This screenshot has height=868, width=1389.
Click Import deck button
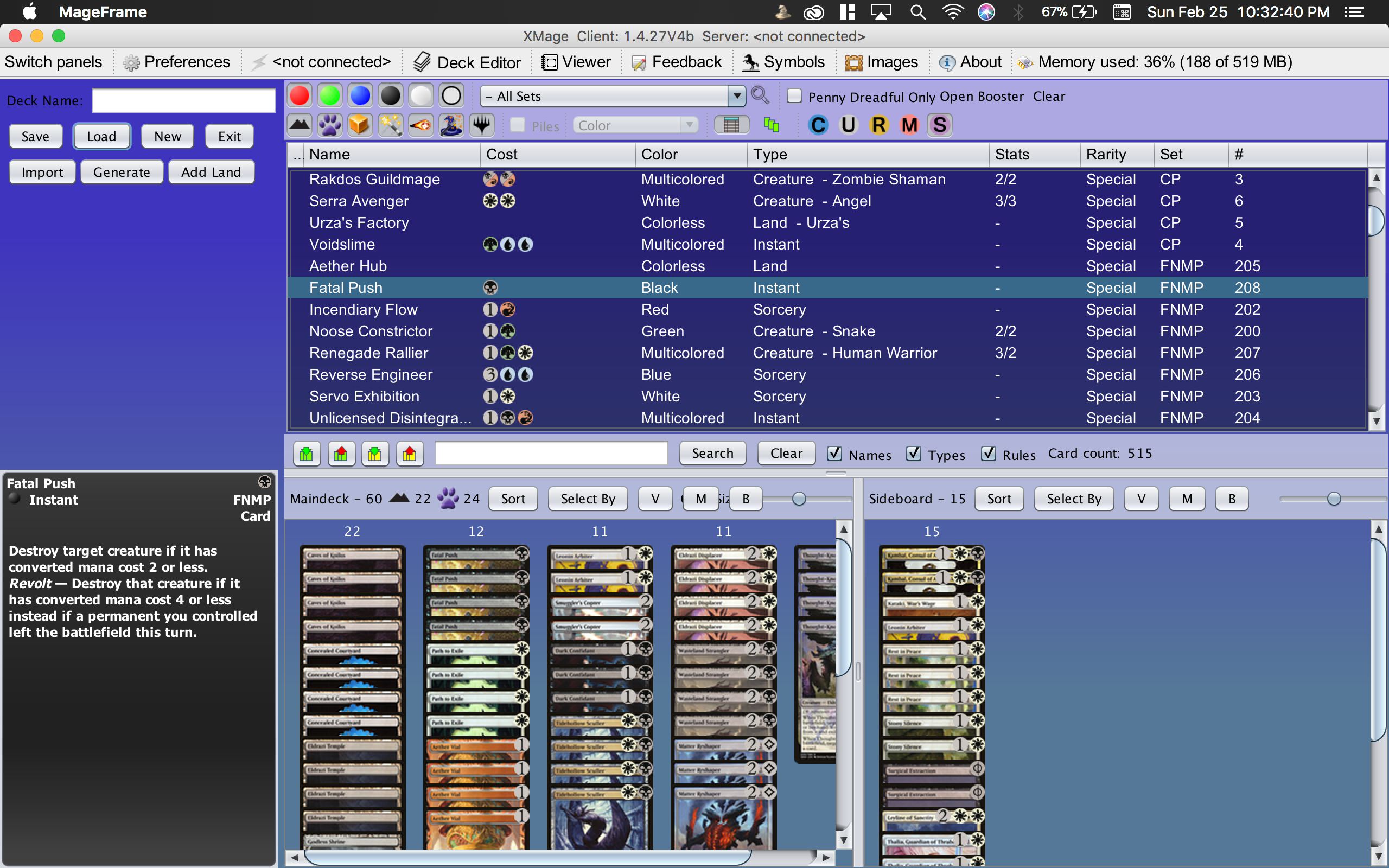42,171
